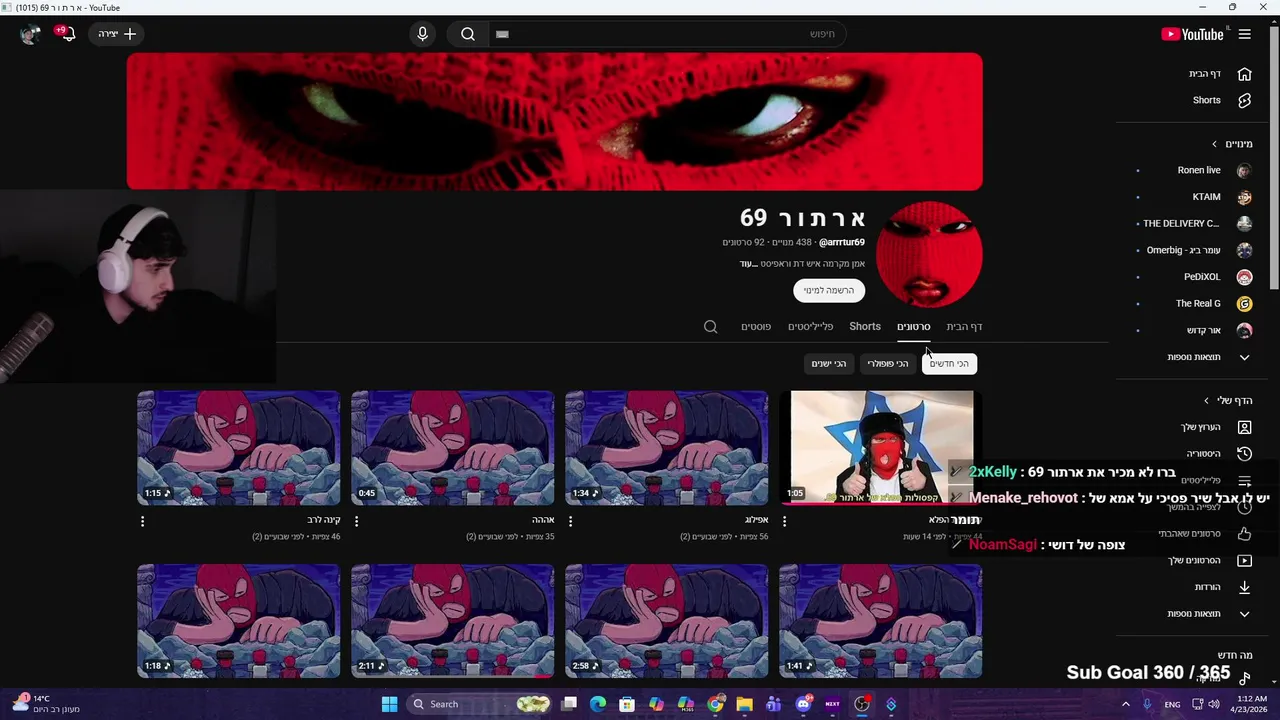Open the second-row video with duration 1:41
This screenshot has height=720, width=1280.
(880, 621)
